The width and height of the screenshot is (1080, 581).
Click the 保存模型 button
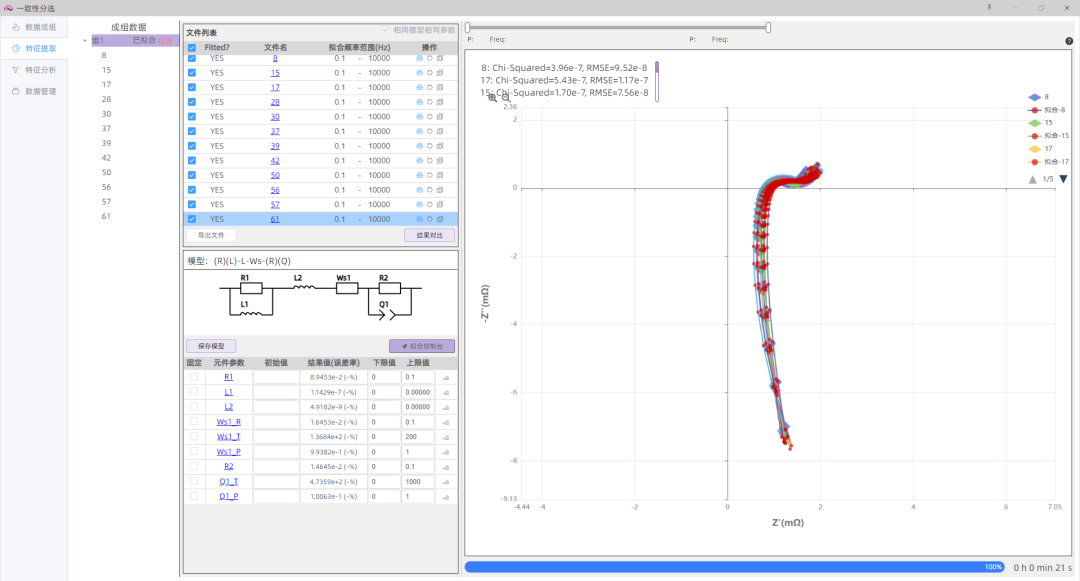pyautogui.click(x=211, y=346)
